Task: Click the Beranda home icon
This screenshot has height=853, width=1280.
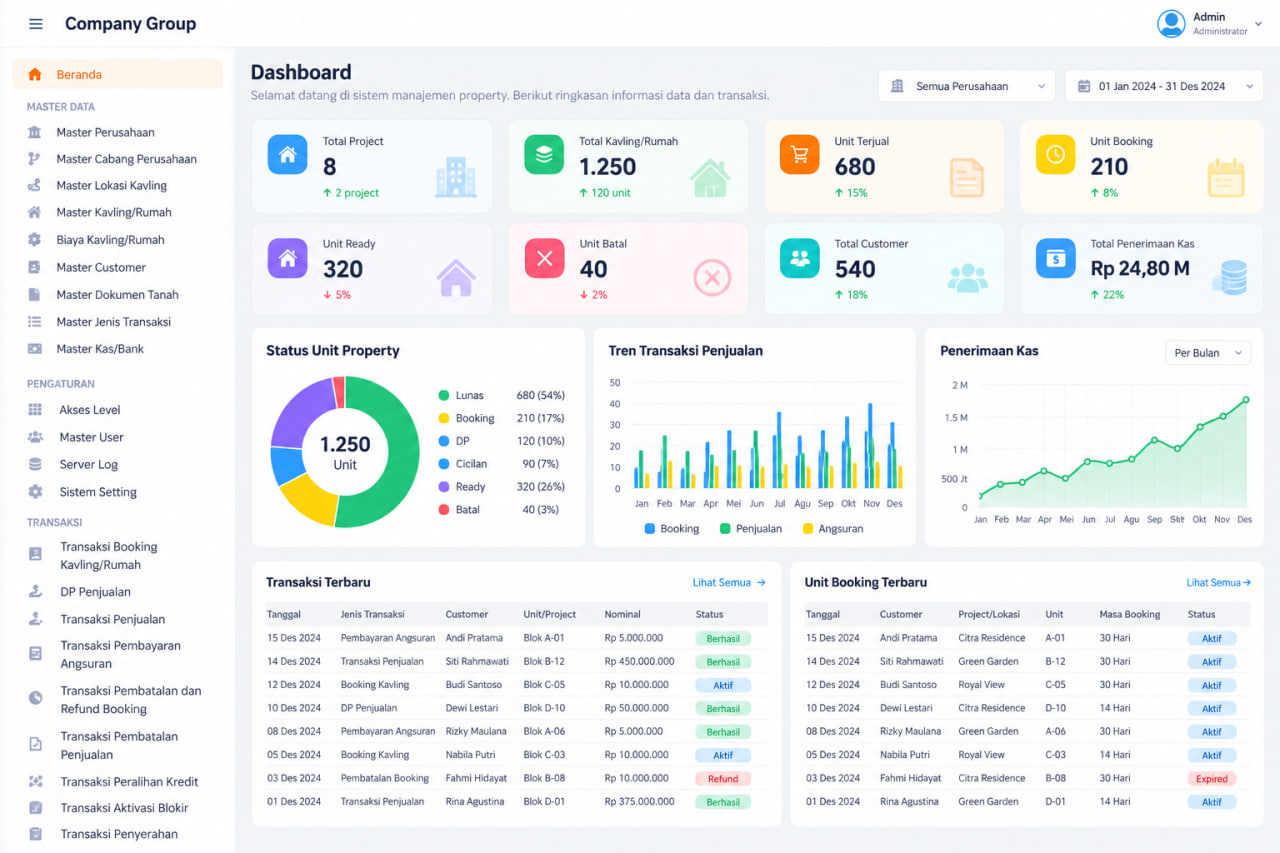Action: pos(35,74)
